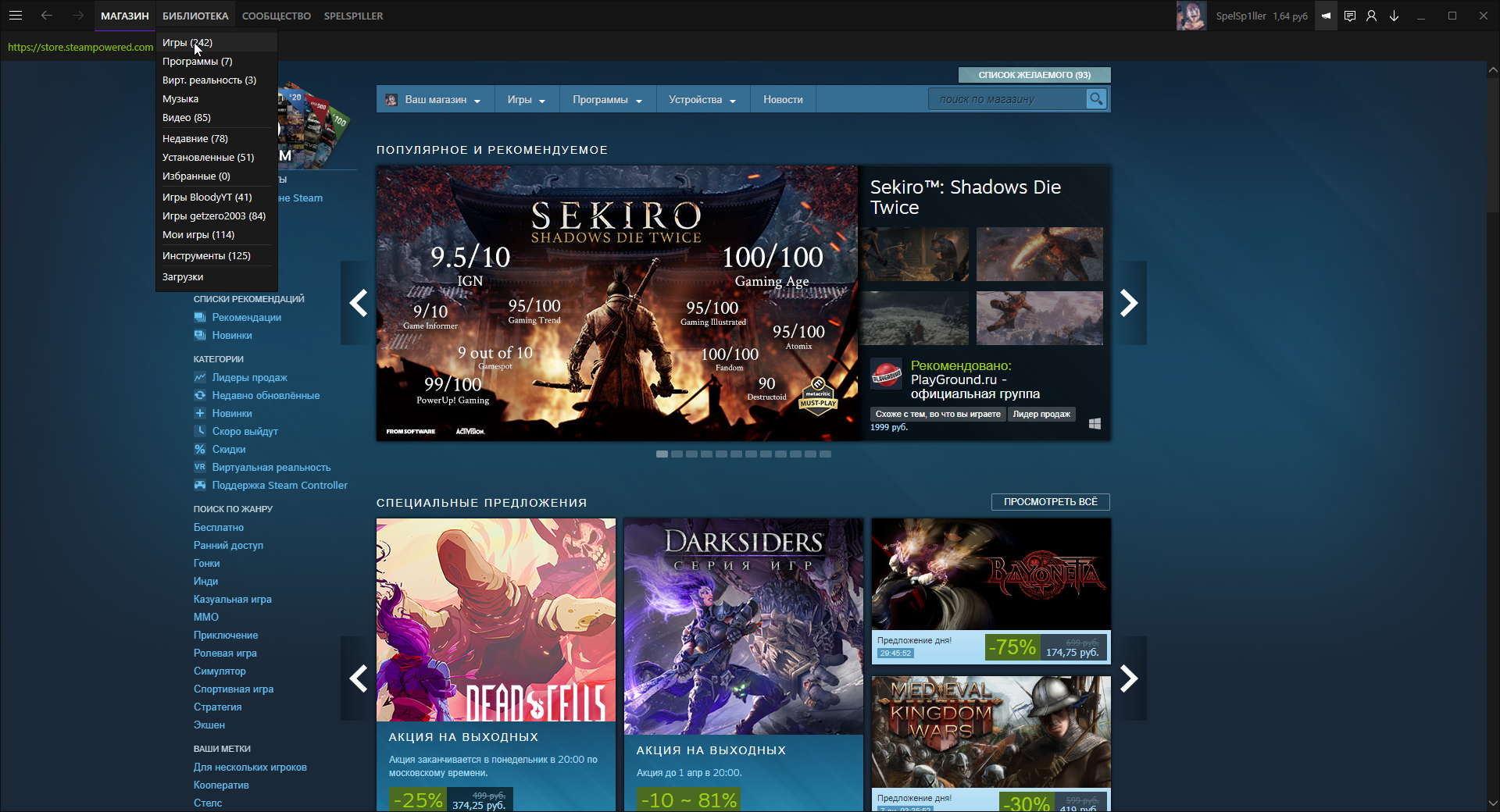Choose Видео (85) menu entry
The image size is (1500, 812).
coord(216,118)
